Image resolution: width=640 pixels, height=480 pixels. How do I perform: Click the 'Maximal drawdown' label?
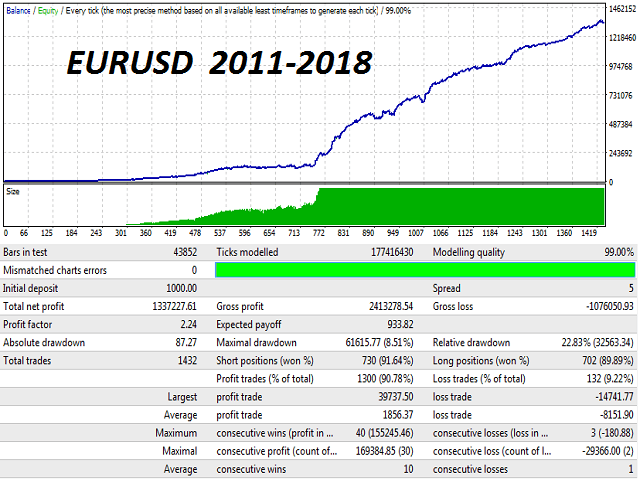(257, 342)
